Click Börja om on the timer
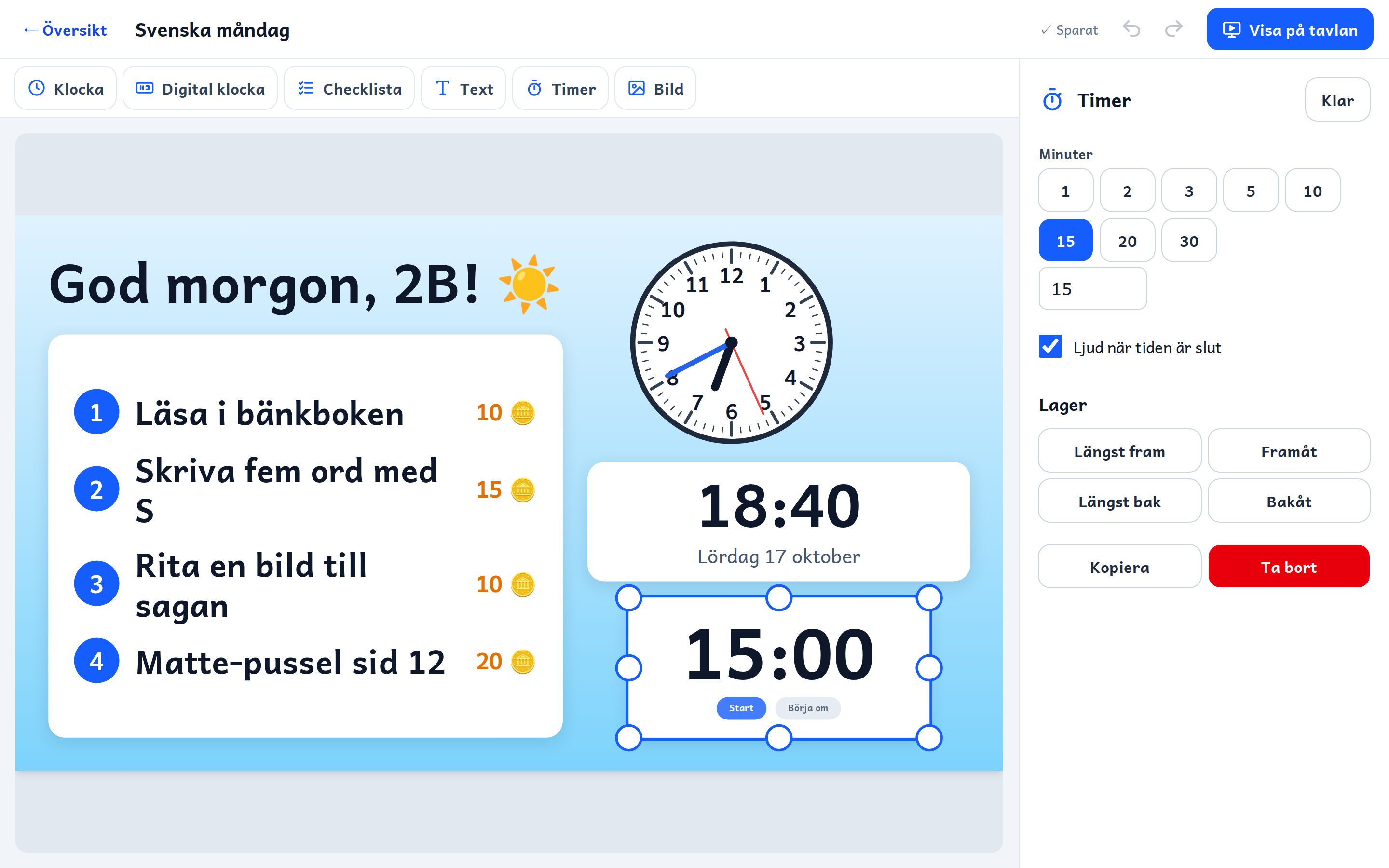Image resolution: width=1389 pixels, height=868 pixels. click(807, 708)
